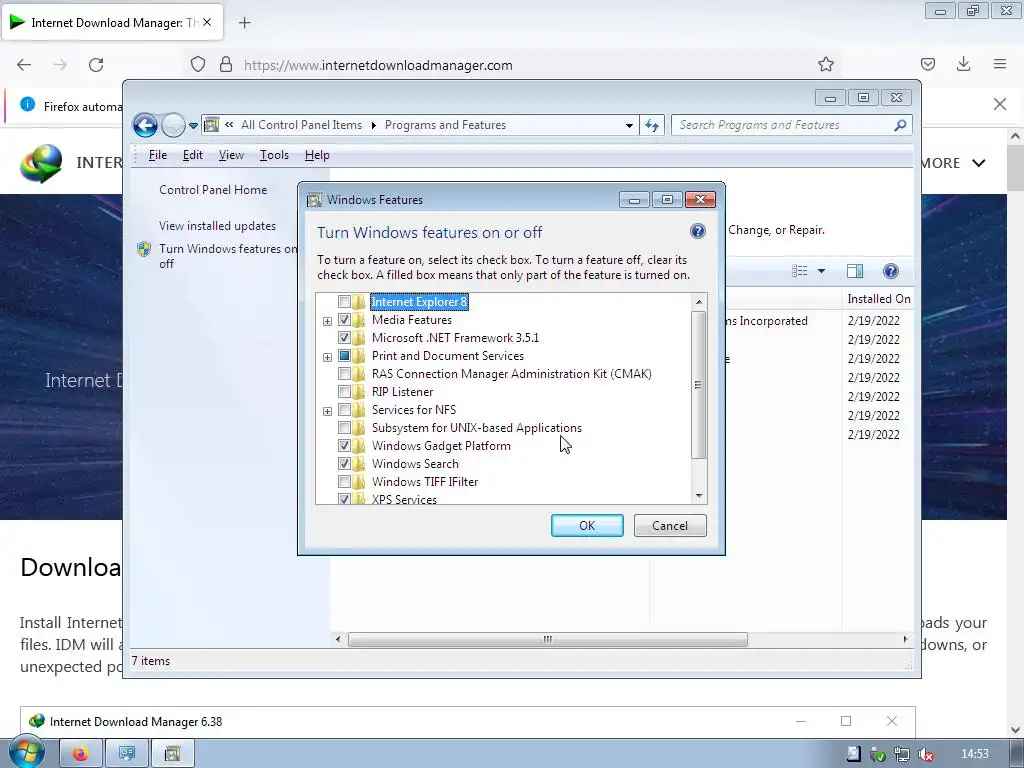Viewport: 1024px width, 768px height.
Task: Uncheck the Windows Search checkbox
Action: click(344, 464)
